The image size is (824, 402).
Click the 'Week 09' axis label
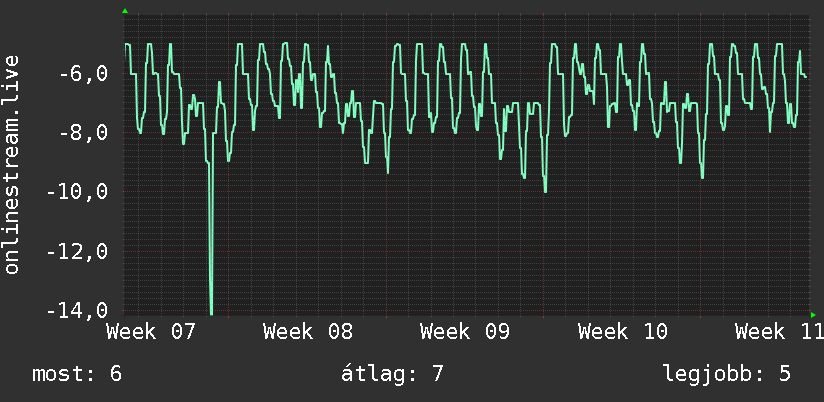pos(465,332)
